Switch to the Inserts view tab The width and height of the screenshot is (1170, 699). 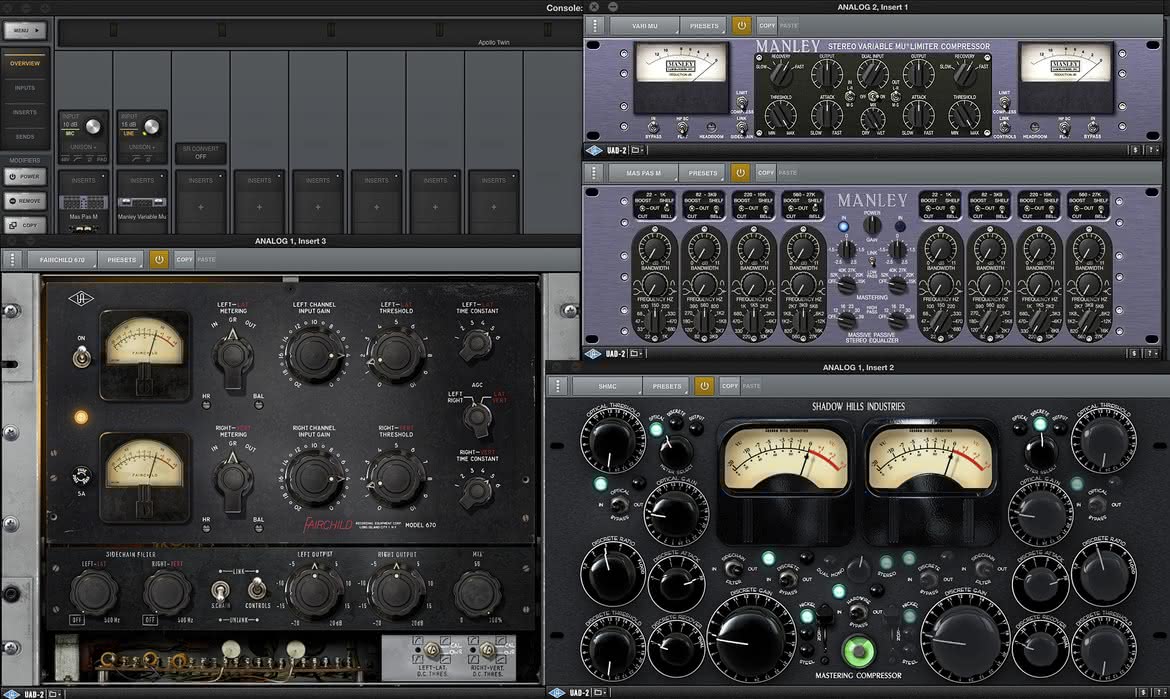(25, 113)
